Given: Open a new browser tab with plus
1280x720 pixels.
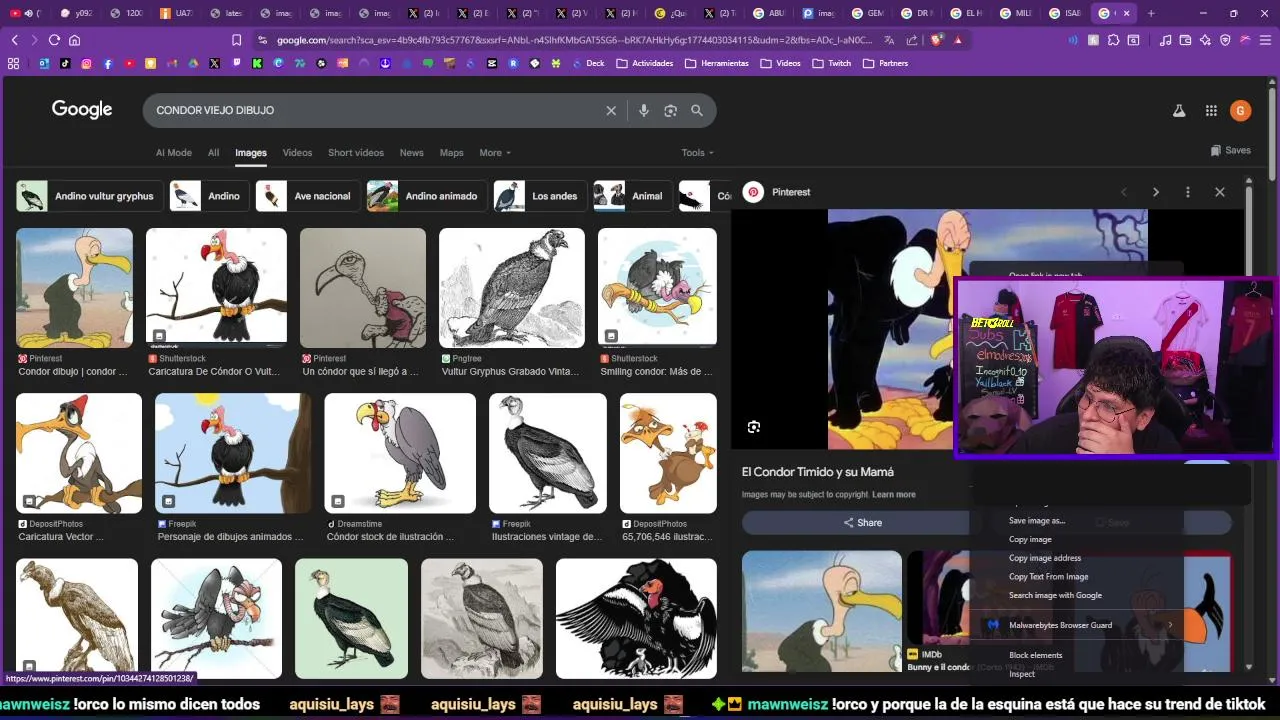Looking at the screenshot, I should point(1151,13).
